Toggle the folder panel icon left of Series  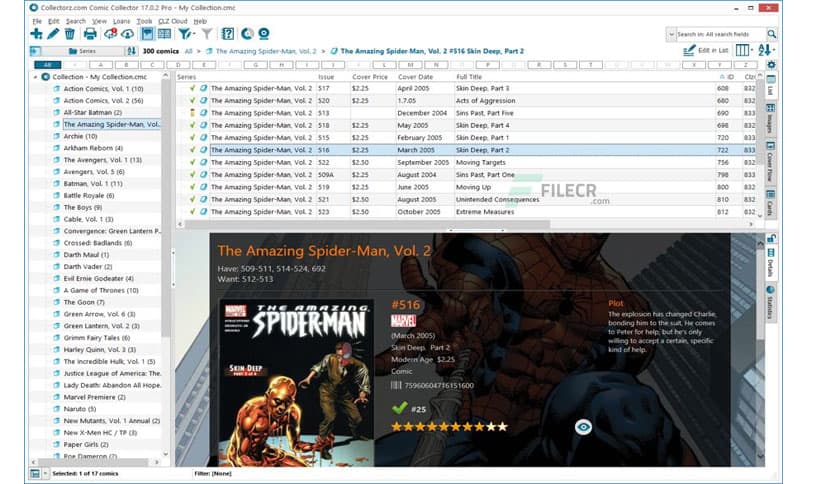[35, 51]
